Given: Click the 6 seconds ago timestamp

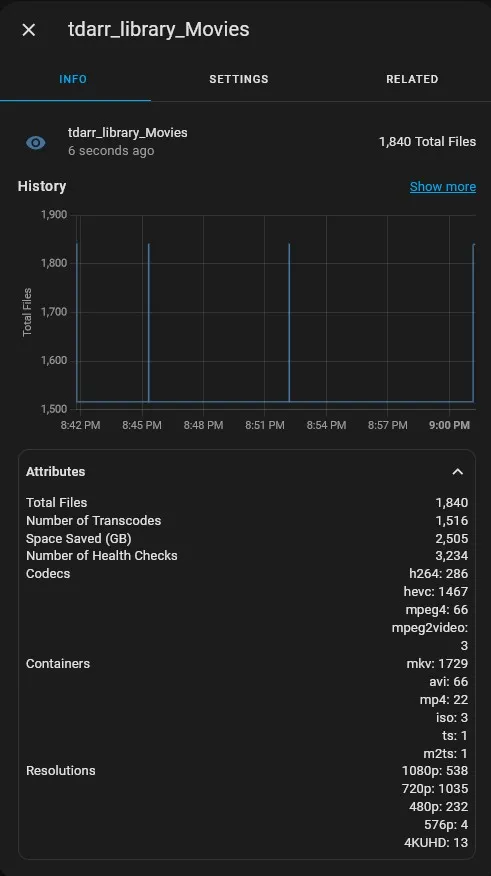Looking at the screenshot, I should 111,151.
